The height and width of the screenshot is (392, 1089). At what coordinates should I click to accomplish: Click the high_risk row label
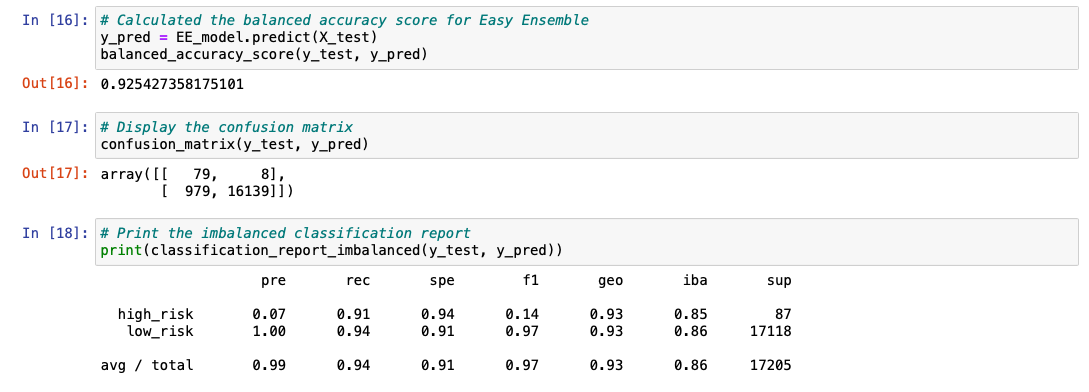pyautogui.click(x=156, y=315)
